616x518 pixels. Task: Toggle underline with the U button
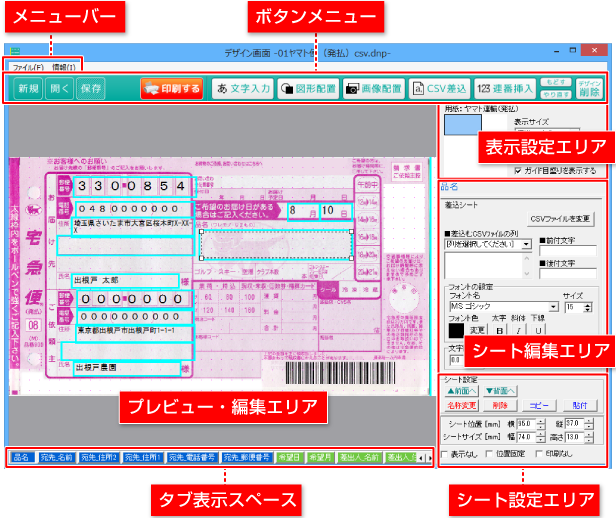pyautogui.click(x=538, y=331)
